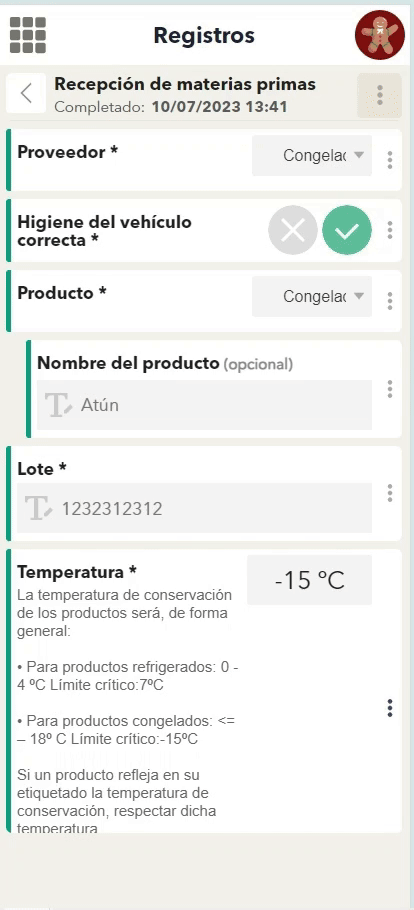Select the -15 °C temperature value box
This screenshot has height=910, width=414.
click(309, 580)
